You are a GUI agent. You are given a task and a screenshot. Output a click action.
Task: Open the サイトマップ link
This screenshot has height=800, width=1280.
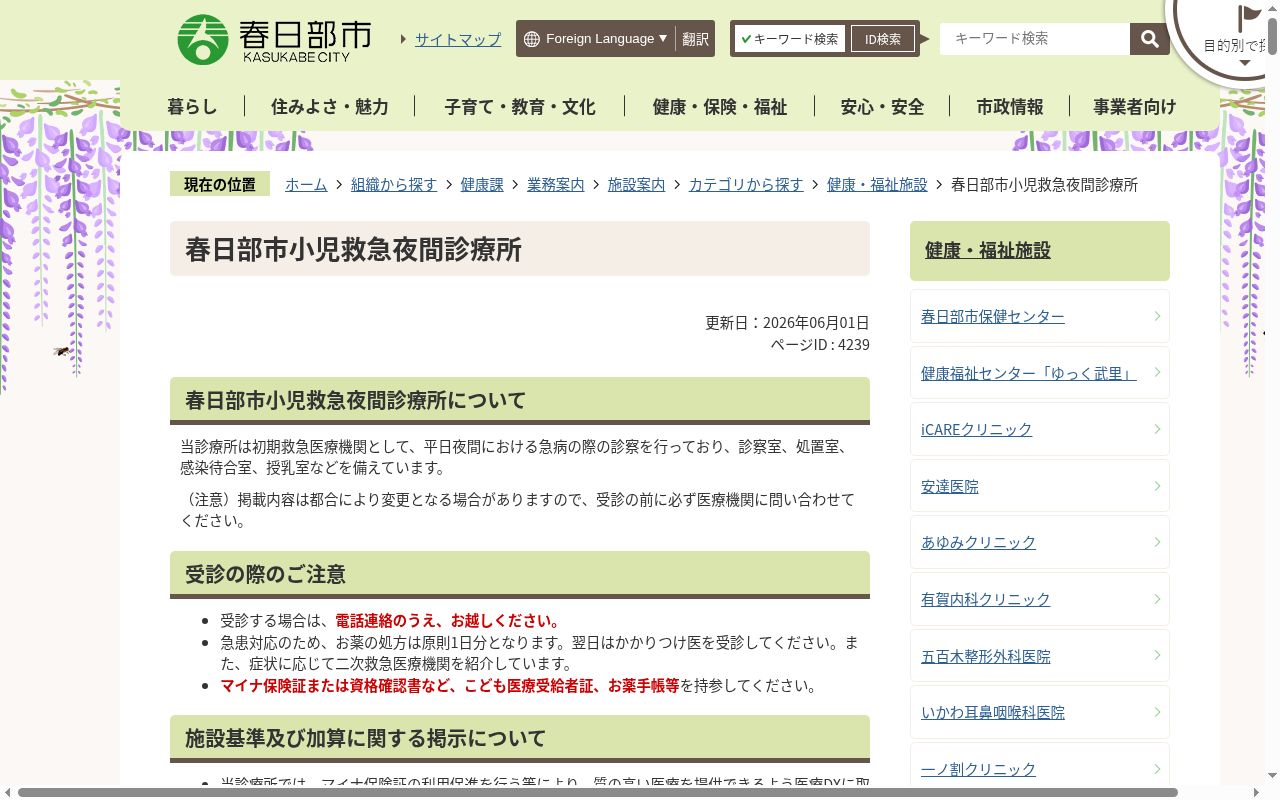tap(458, 39)
